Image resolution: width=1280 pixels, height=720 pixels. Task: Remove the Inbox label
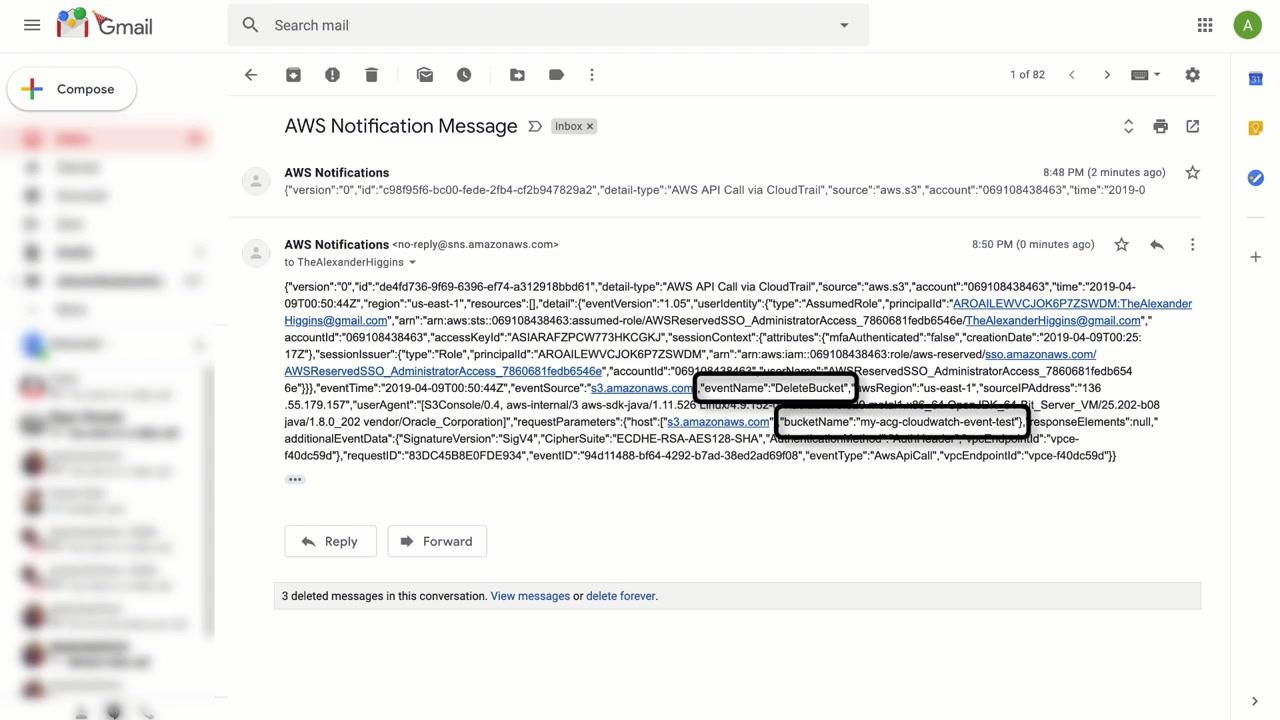[590, 126]
